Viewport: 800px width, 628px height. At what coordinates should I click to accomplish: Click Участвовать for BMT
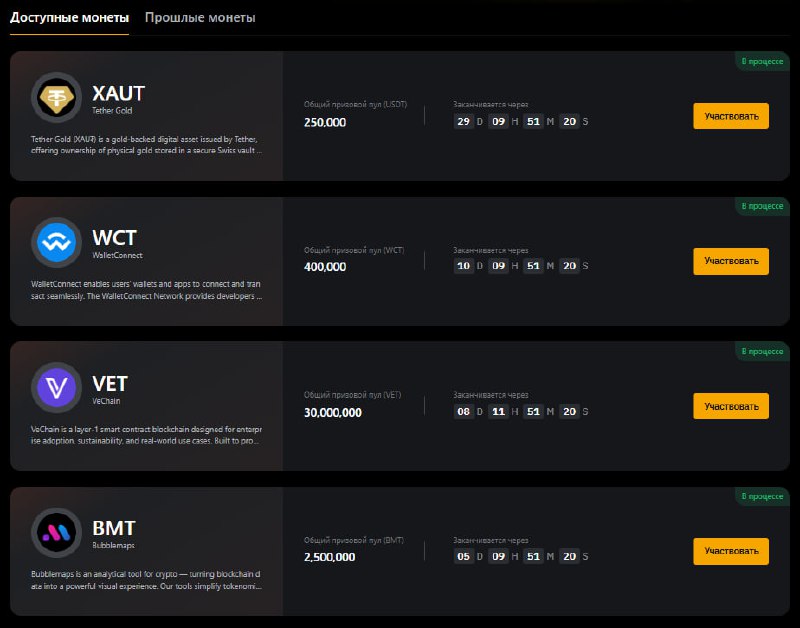tap(731, 551)
